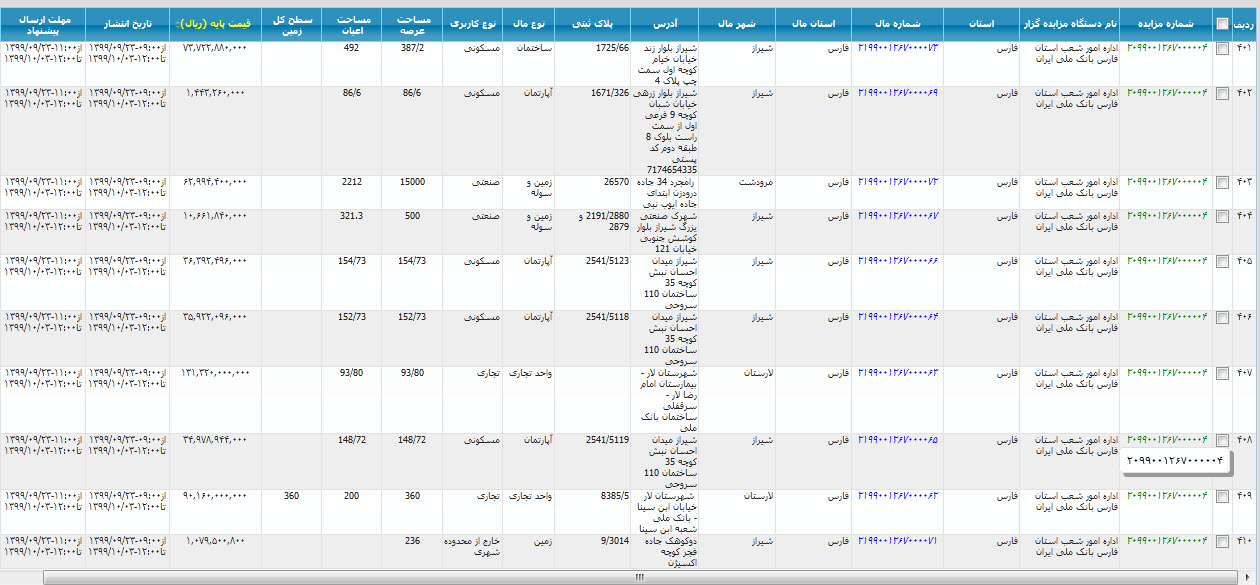Check the checkbox for row ۴۰۱

[1221, 50]
